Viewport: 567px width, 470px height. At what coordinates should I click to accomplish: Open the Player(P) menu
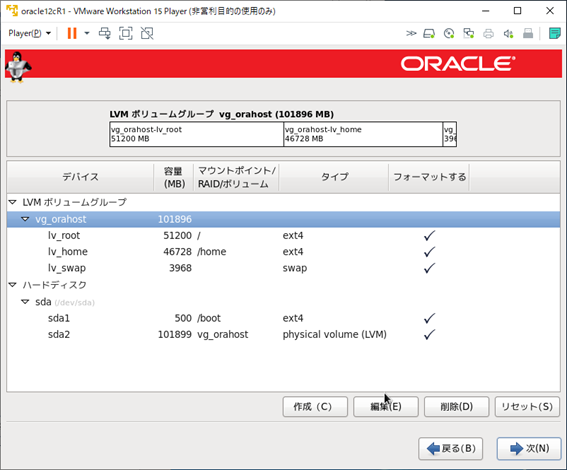(x=30, y=33)
